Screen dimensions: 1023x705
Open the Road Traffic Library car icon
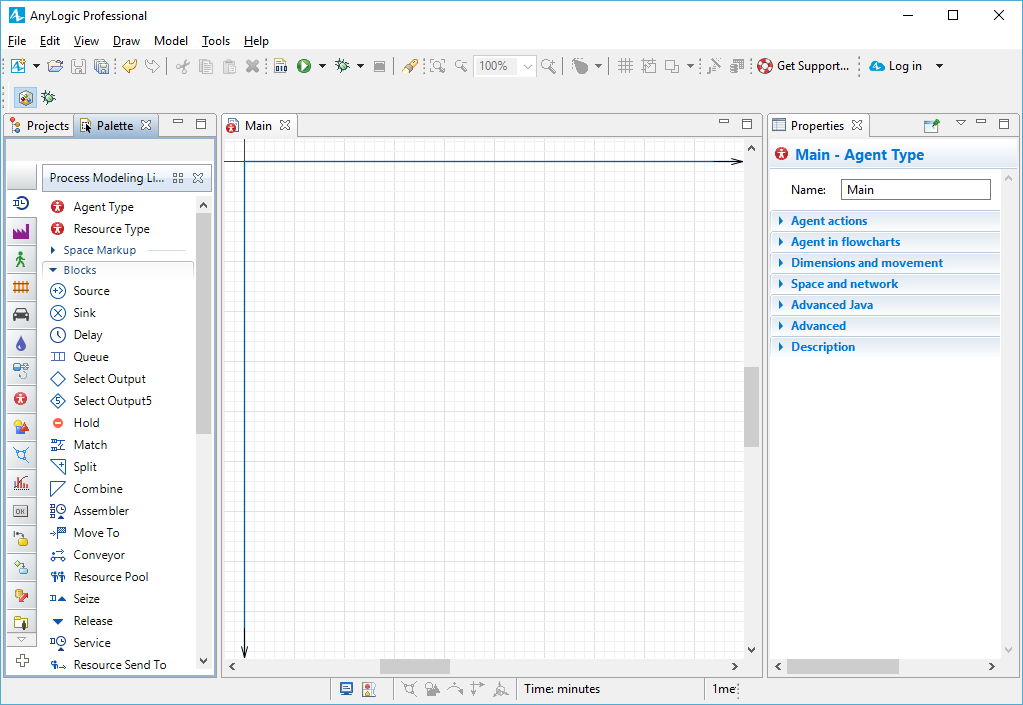coord(21,314)
